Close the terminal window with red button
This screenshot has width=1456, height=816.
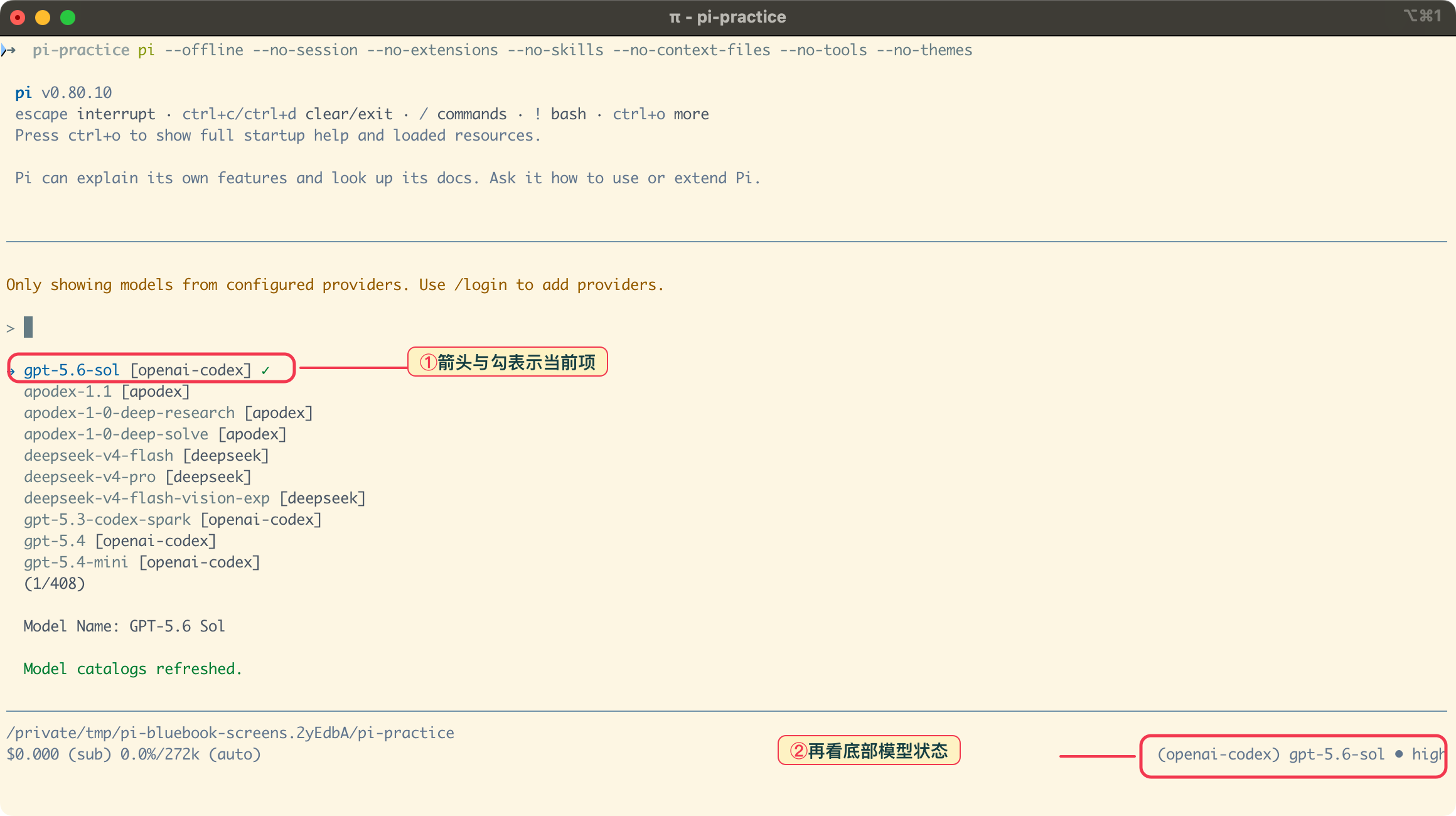pyautogui.click(x=18, y=18)
